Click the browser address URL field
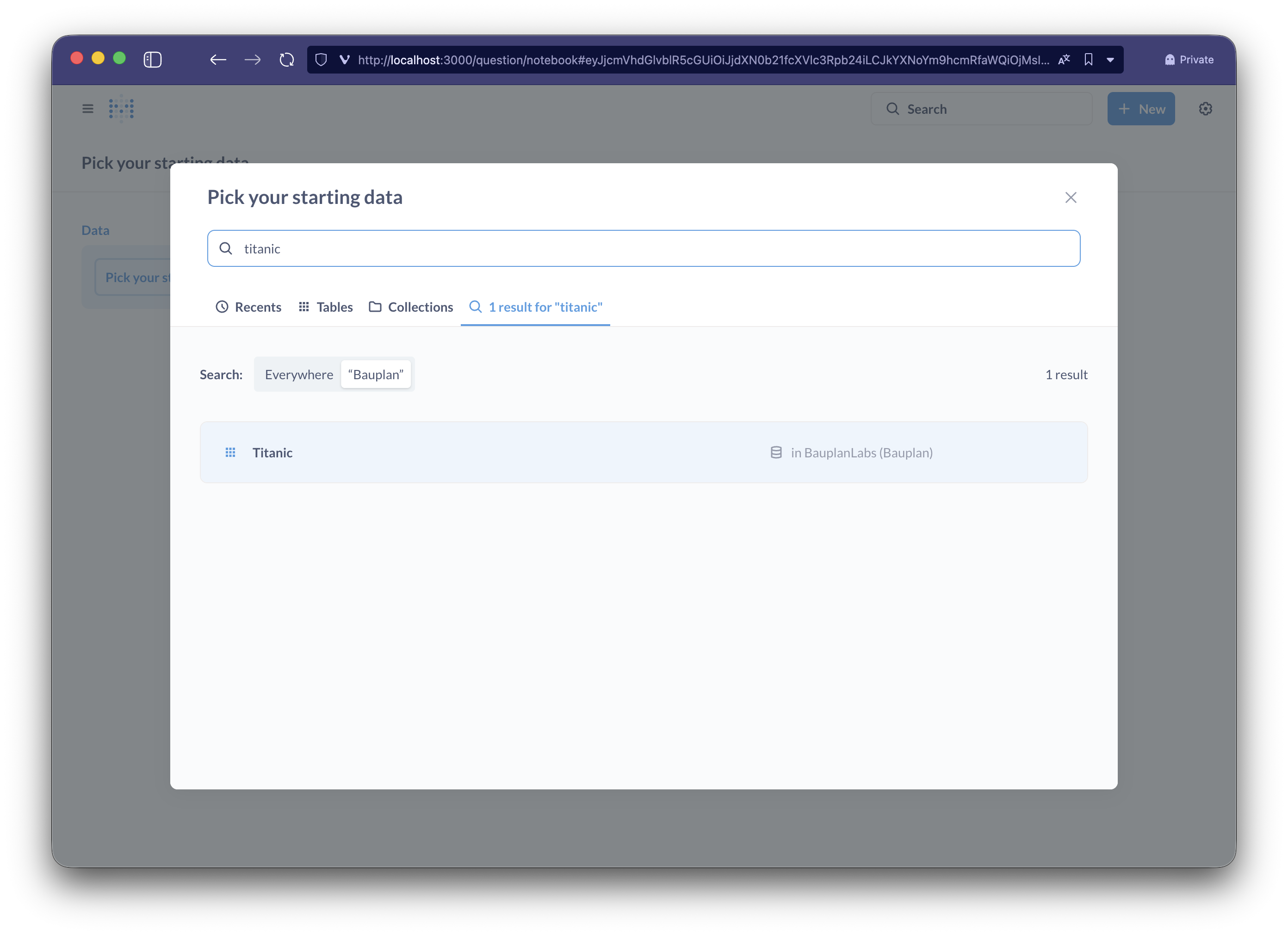Viewport: 1288px width, 936px height. [x=703, y=60]
